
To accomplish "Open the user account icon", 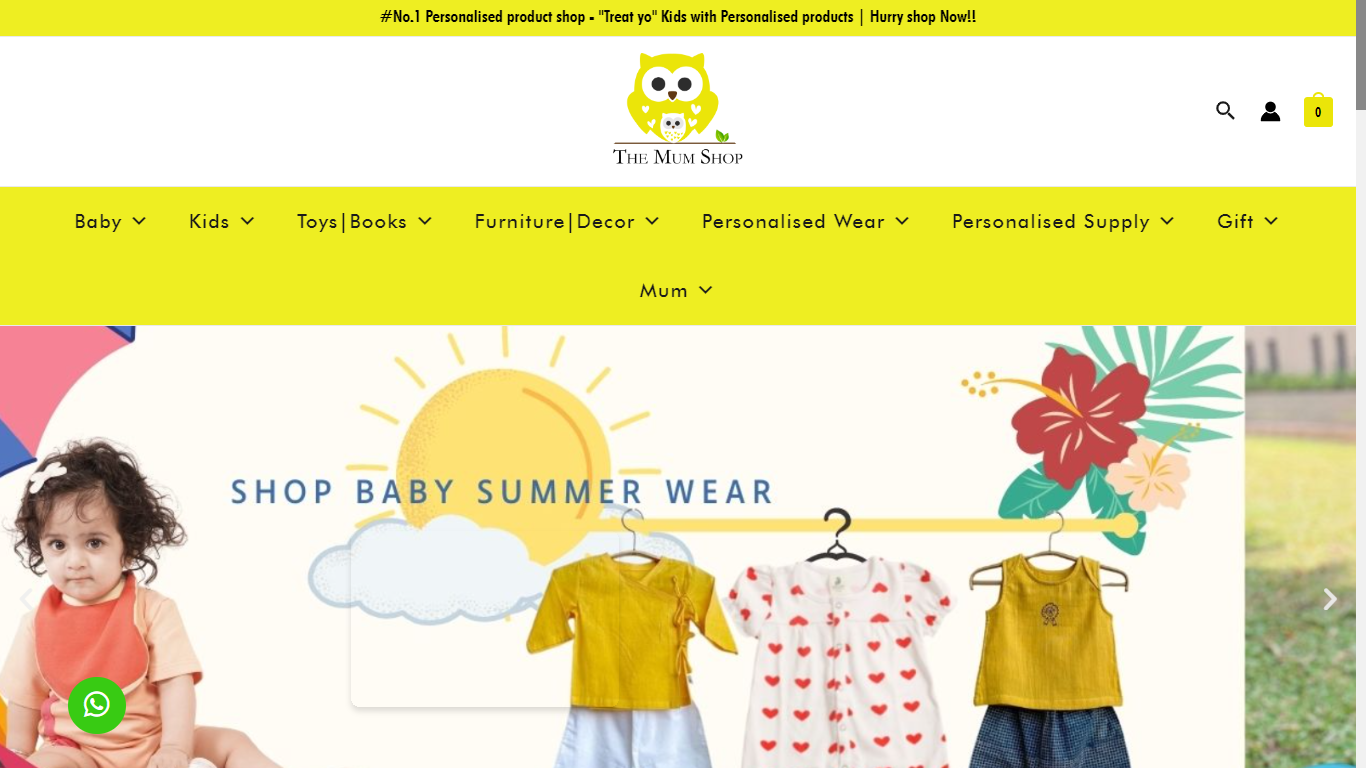I will click(1270, 111).
